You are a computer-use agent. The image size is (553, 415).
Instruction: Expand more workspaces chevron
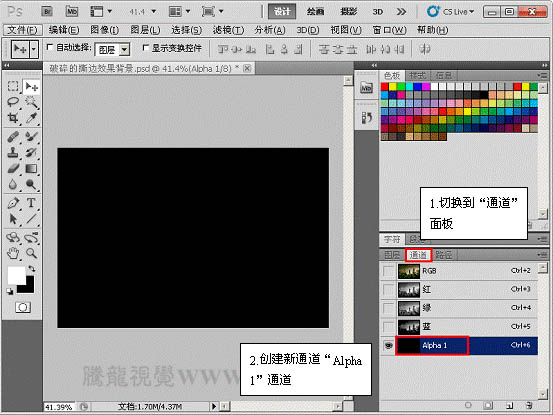pyautogui.click(x=401, y=12)
